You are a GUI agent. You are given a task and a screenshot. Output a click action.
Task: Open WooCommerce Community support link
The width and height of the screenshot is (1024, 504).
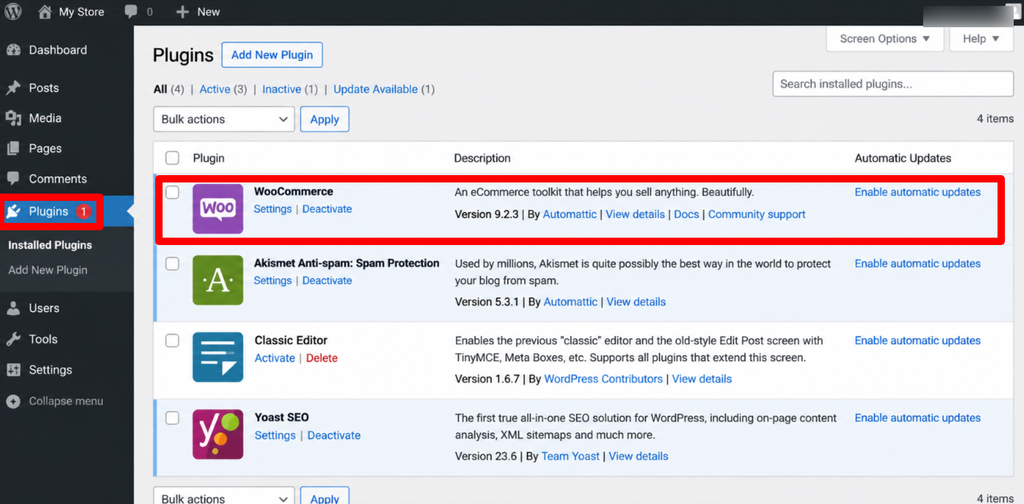[757, 214]
